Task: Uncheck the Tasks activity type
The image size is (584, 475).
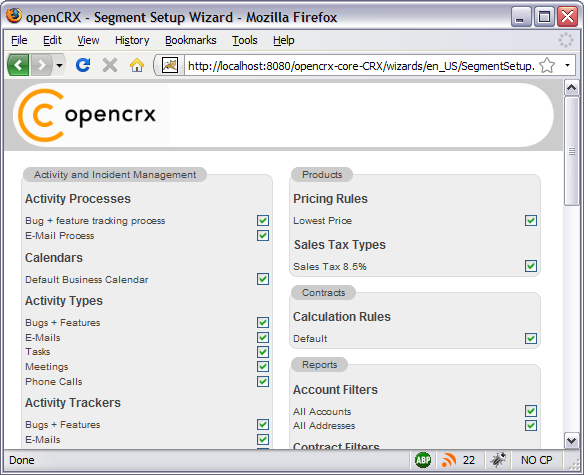Action: [263, 352]
